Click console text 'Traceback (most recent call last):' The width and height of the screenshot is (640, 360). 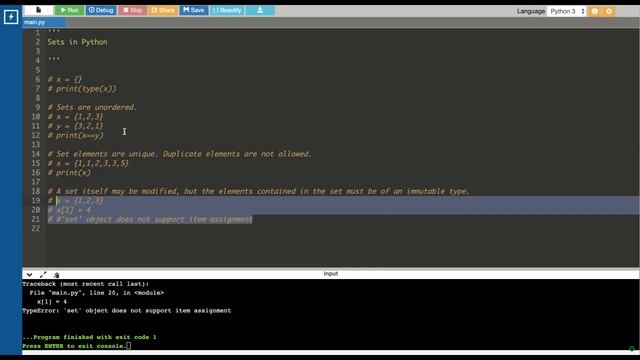click(x=86, y=284)
